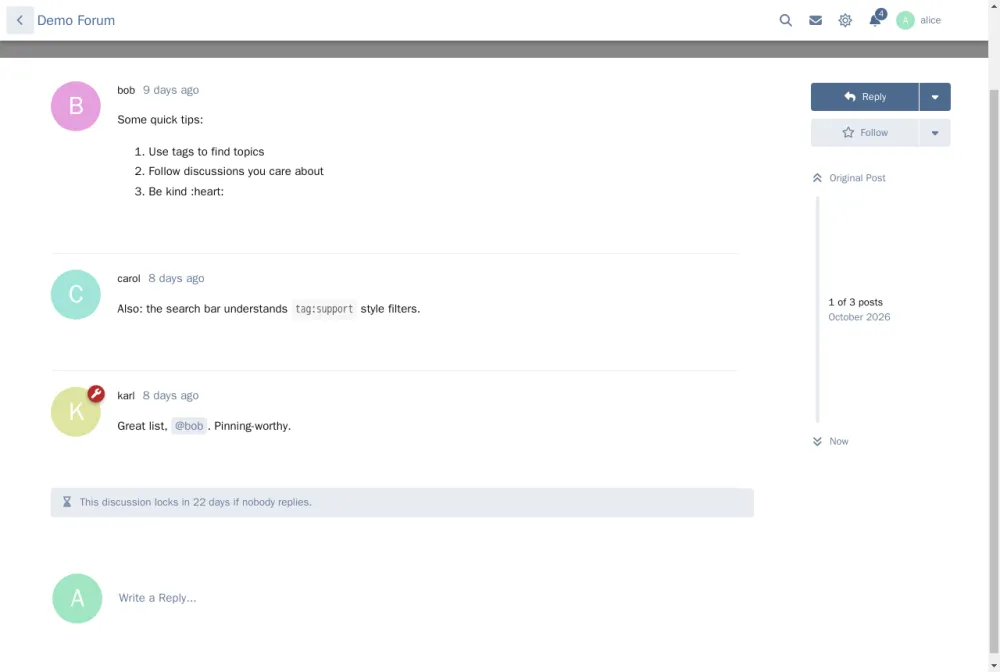Click the tag:support code snippet
Viewport: 1000px width, 672px height.
tap(324, 309)
